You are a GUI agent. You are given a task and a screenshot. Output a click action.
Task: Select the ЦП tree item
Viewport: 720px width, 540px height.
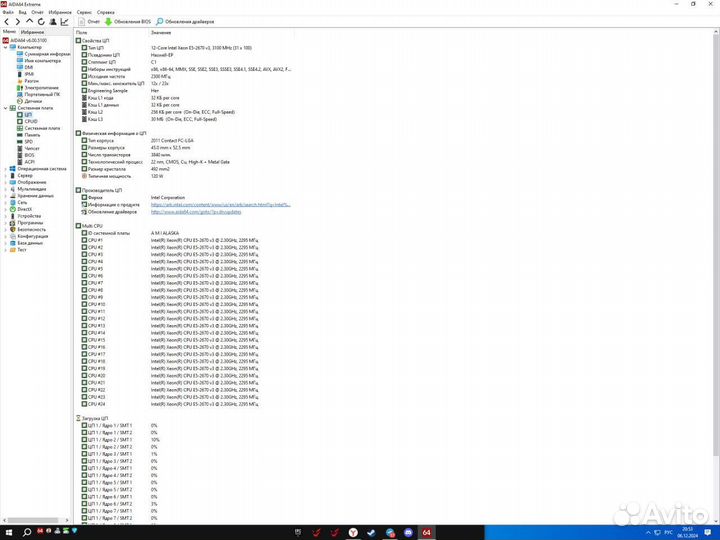[25, 115]
